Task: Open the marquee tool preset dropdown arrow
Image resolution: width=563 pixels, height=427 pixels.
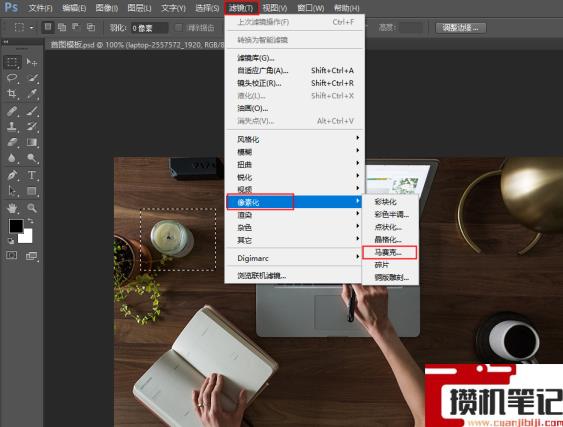Action: pos(32,27)
